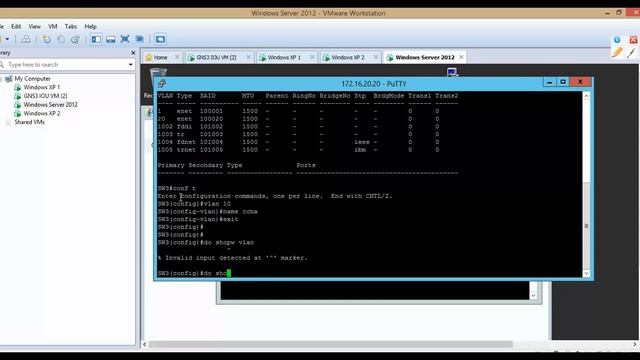Click the PuTTY icon in the title bar

coord(162,84)
